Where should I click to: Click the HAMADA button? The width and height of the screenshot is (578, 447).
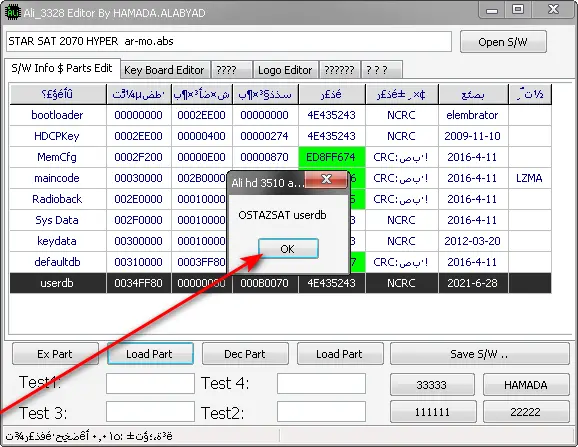point(526,385)
